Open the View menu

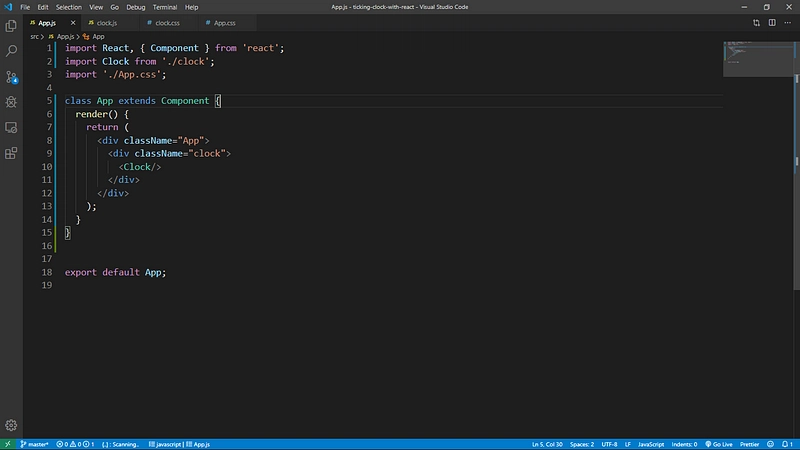(x=96, y=7)
